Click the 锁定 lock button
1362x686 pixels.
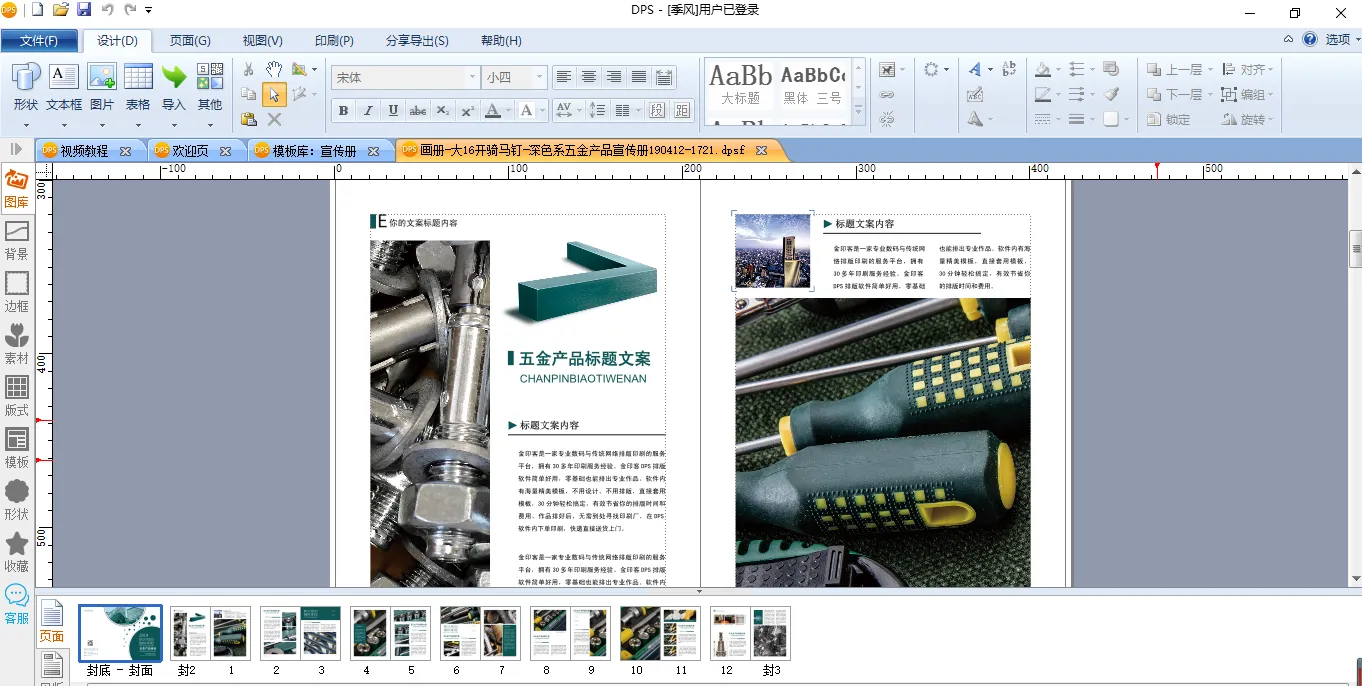pyautogui.click(x=1168, y=119)
